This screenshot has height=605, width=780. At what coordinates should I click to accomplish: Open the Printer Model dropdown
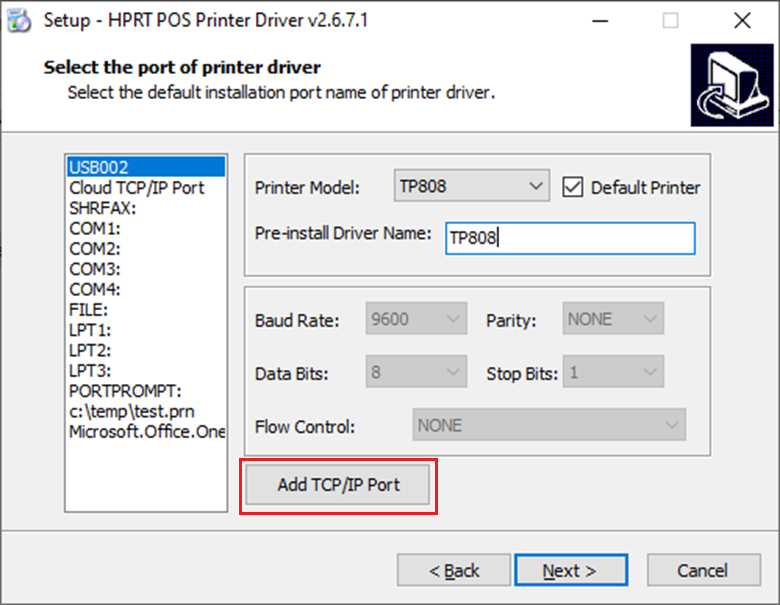471,186
